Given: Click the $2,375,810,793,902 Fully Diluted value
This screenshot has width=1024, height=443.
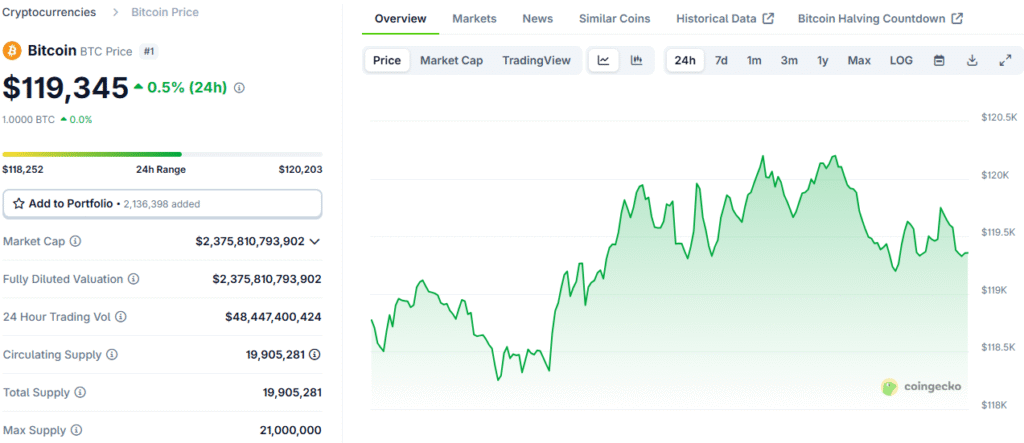Looking at the screenshot, I should click(x=266, y=279).
